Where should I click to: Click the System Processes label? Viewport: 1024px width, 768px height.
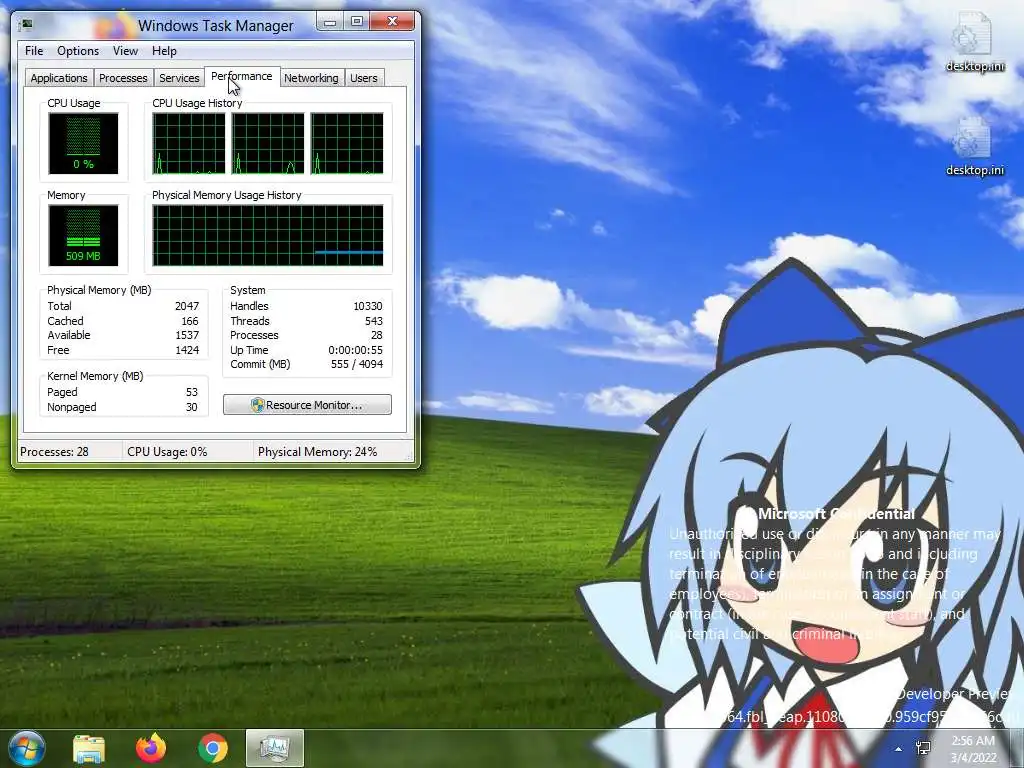pyautogui.click(x=254, y=335)
